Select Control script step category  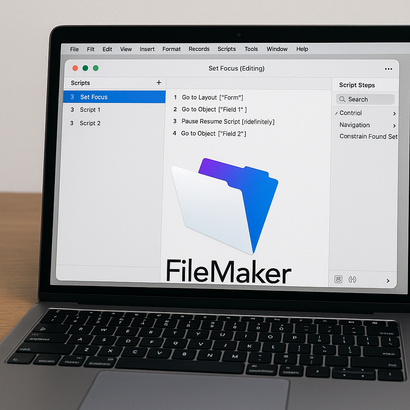[x=351, y=113]
